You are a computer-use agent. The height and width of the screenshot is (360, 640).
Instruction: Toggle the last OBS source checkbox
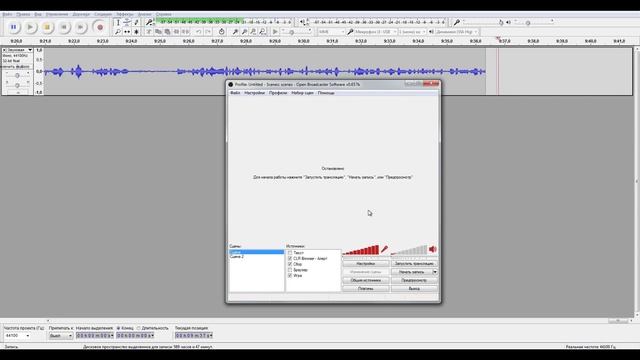click(x=290, y=276)
